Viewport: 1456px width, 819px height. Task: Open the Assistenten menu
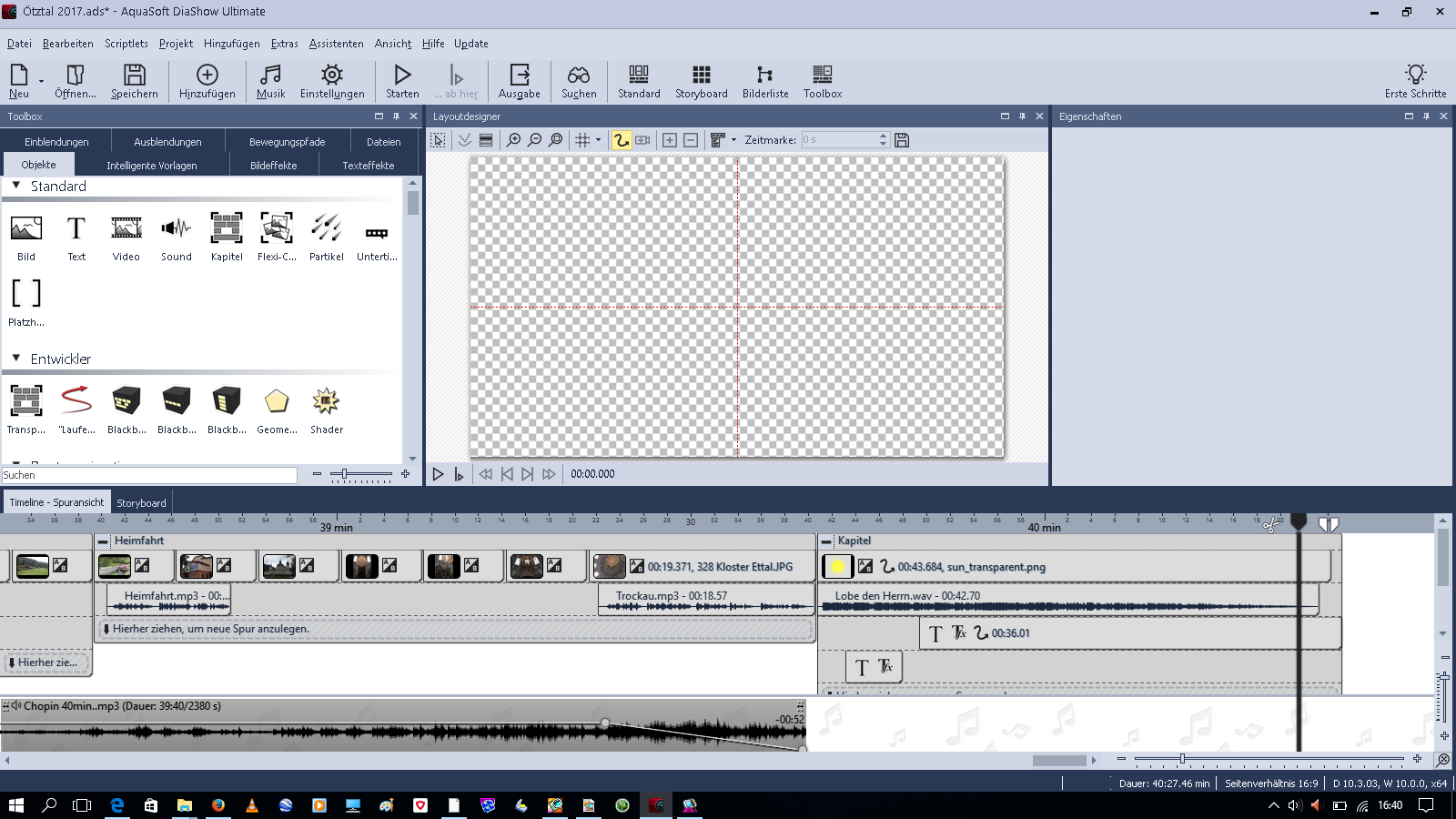coord(336,44)
